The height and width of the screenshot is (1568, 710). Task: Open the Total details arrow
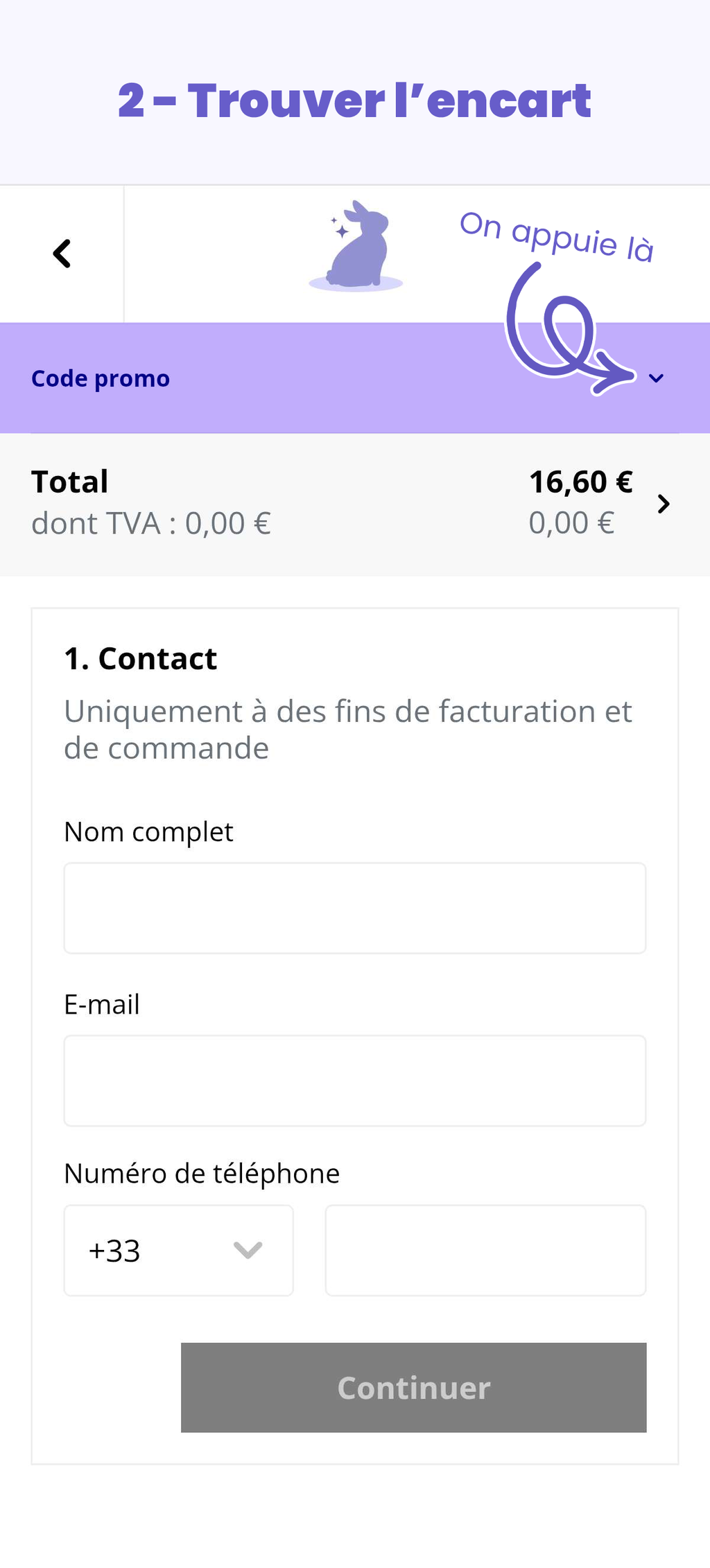[664, 504]
